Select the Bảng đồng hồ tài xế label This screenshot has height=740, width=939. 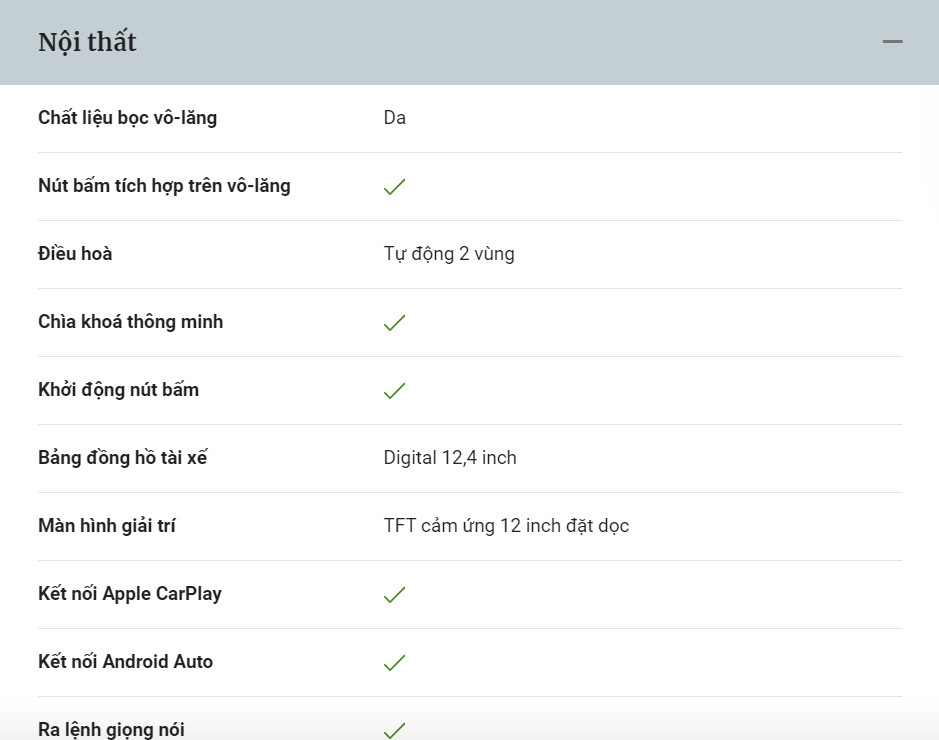123,458
